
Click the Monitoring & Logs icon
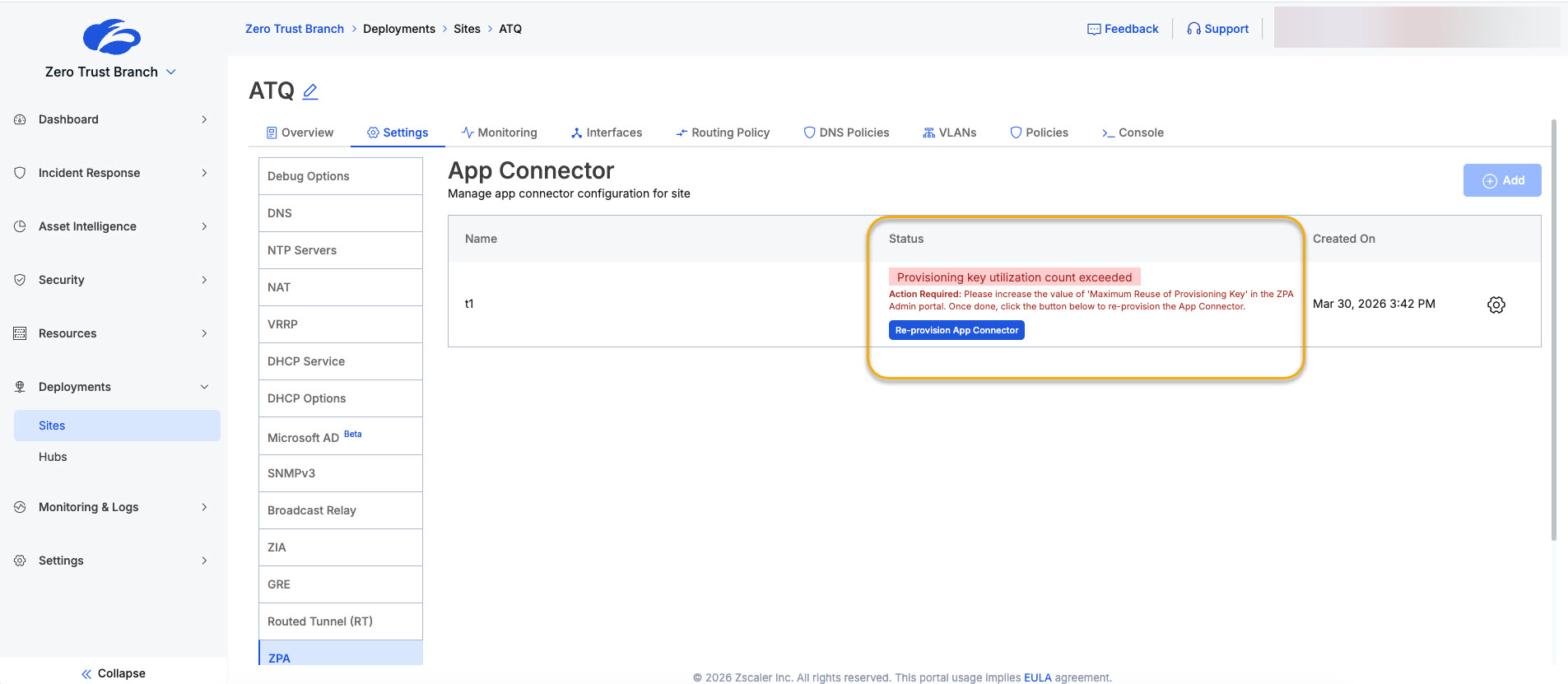(20, 507)
